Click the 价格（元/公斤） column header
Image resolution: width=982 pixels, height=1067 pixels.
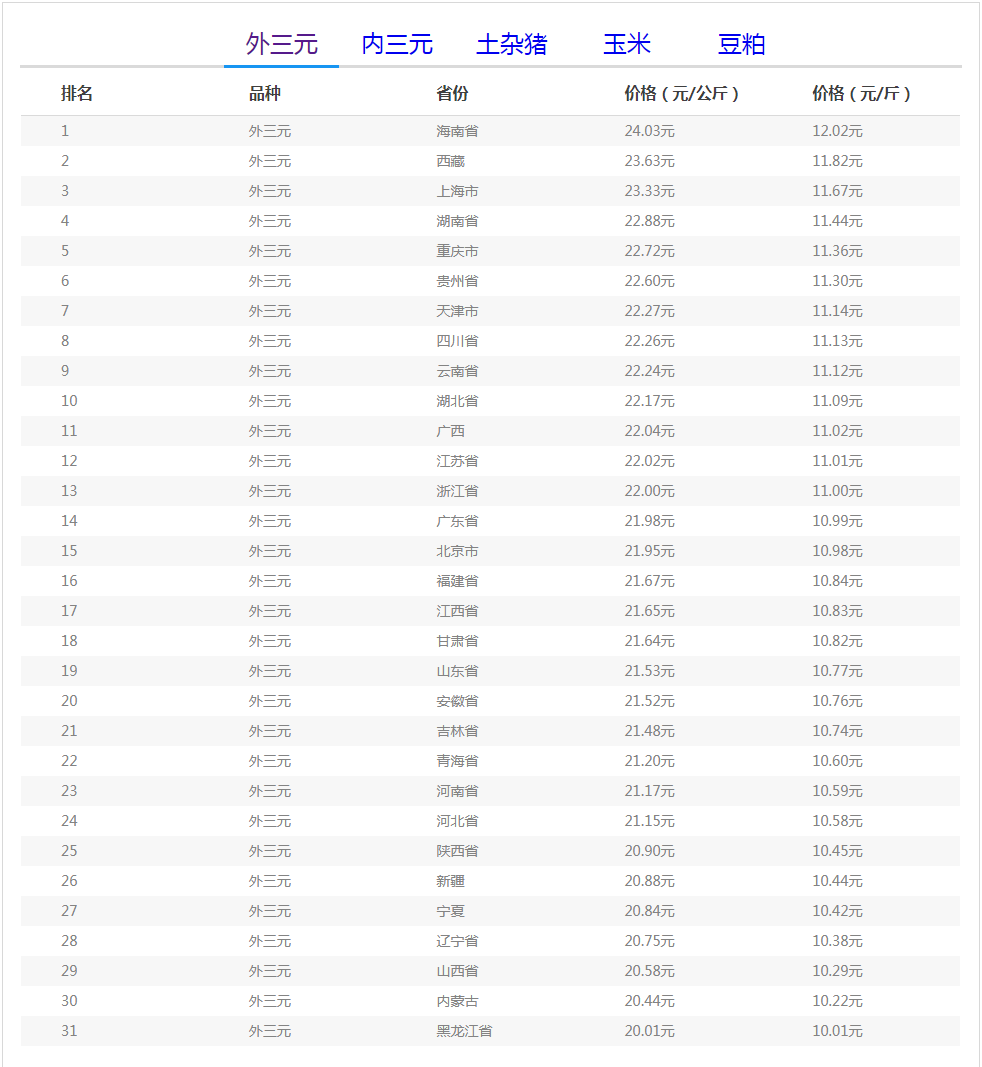[681, 93]
